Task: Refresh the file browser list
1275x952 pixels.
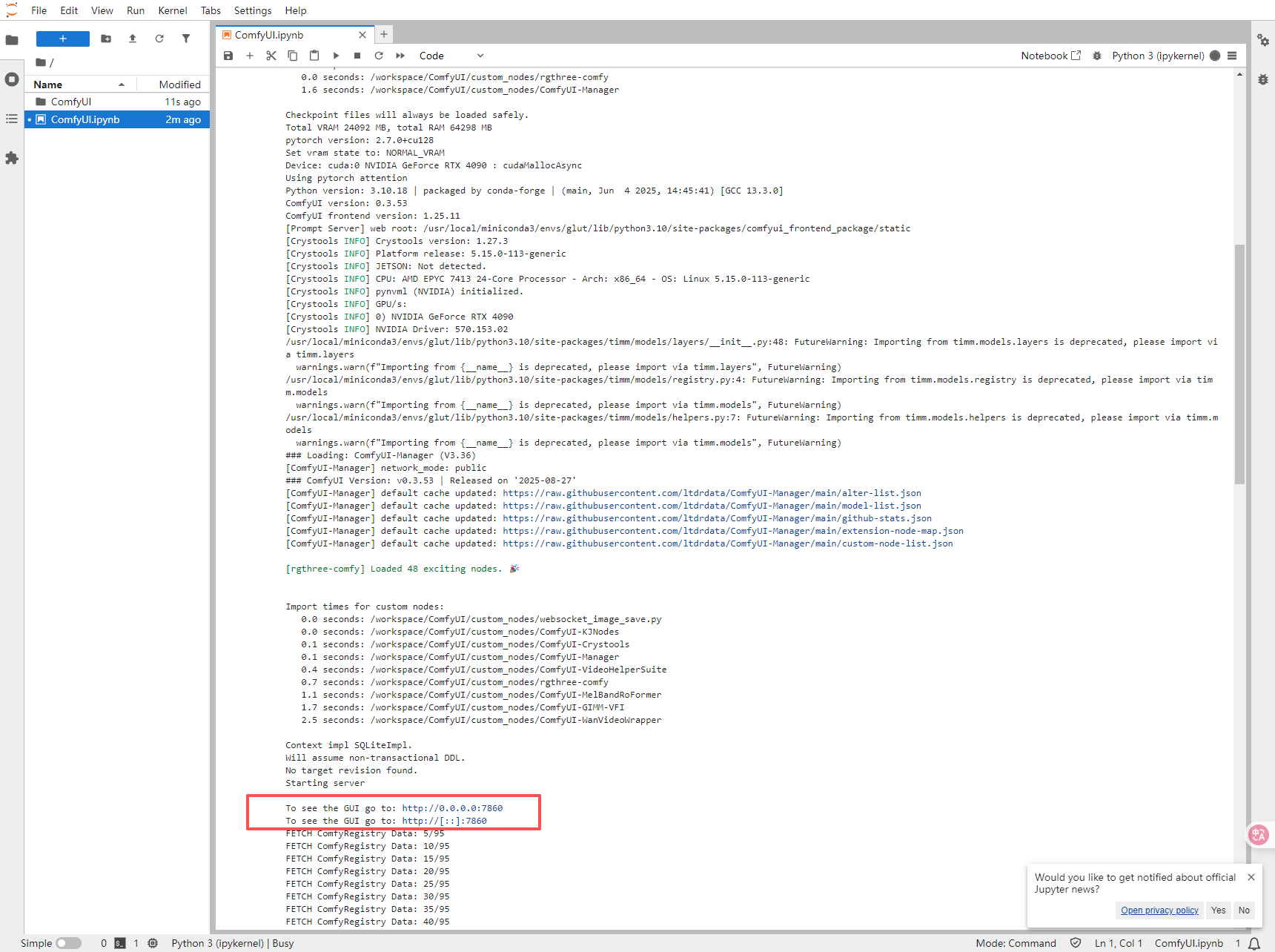Action: [x=159, y=39]
